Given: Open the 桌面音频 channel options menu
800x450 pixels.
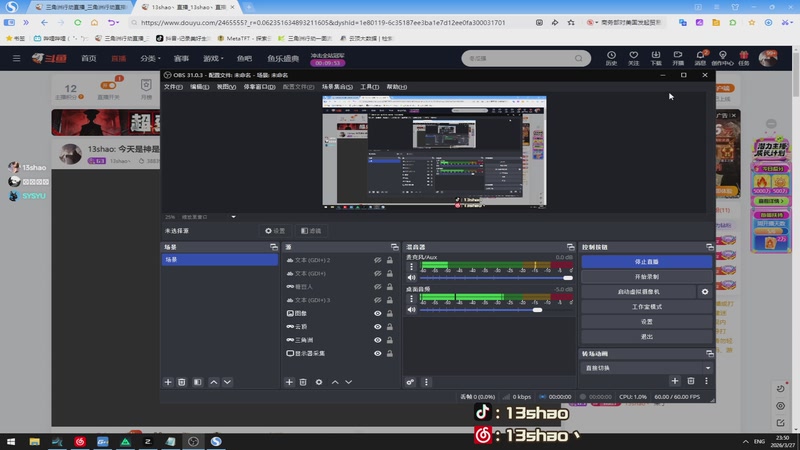Looking at the screenshot, I should coord(412,299).
